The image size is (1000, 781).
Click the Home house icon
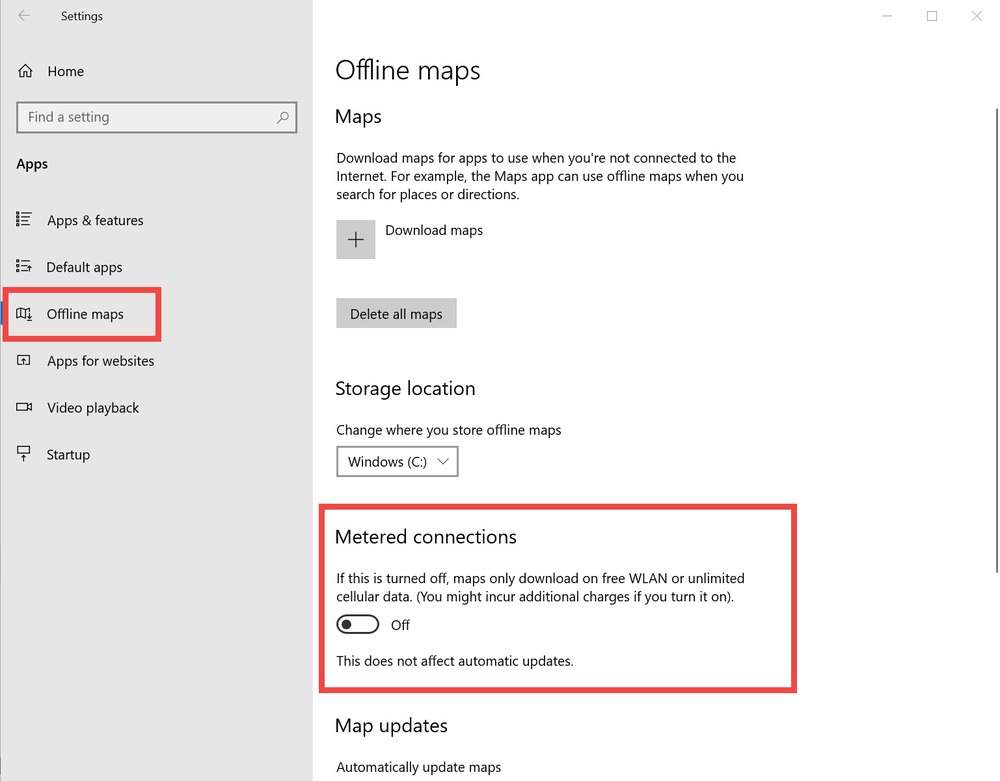25,71
